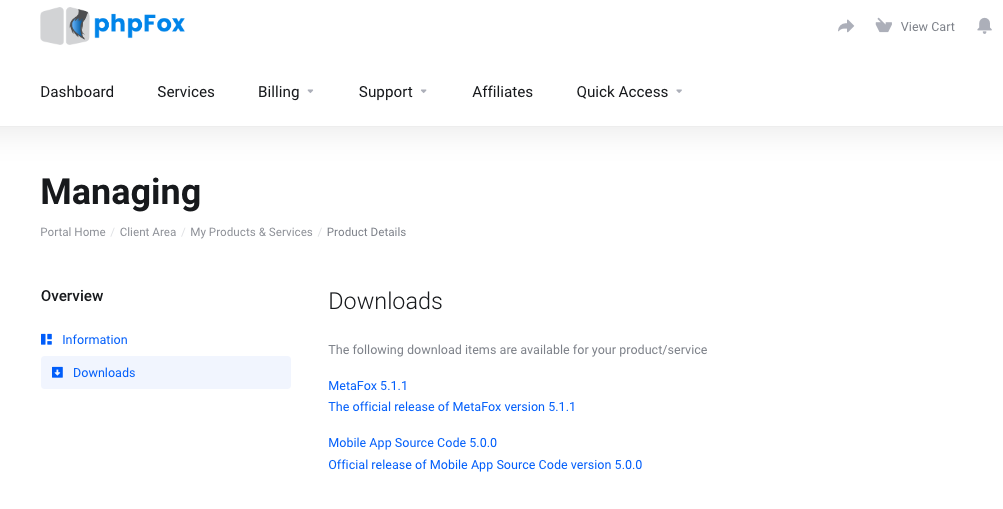Open the notifications bell icon
Image resolution: width=1003 pixels, height=509 pixels.
(x=984, y=26)
